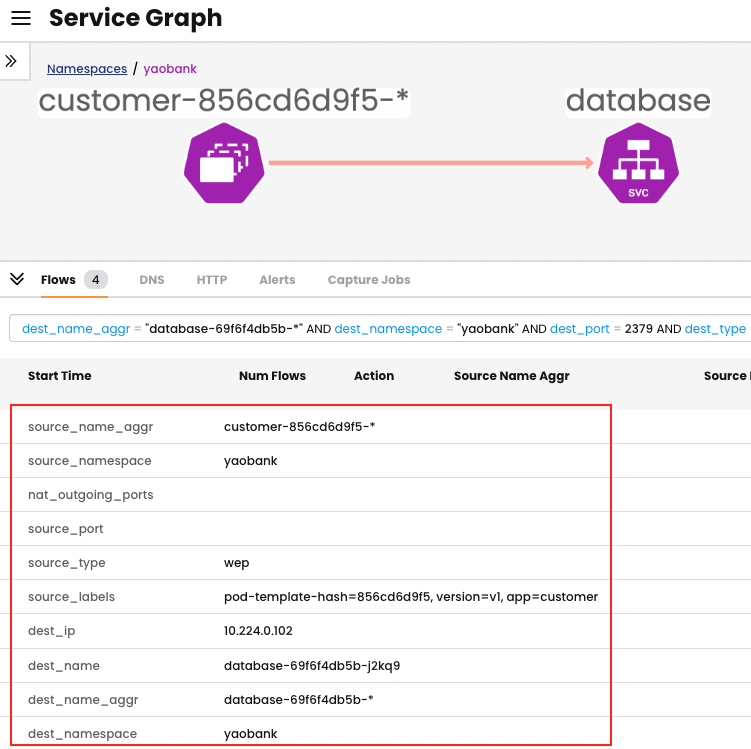Image resolution: width=751 pixels, height=749 pixels.
Task: Switch to the Alerts tab
Action: pos(277,280)
